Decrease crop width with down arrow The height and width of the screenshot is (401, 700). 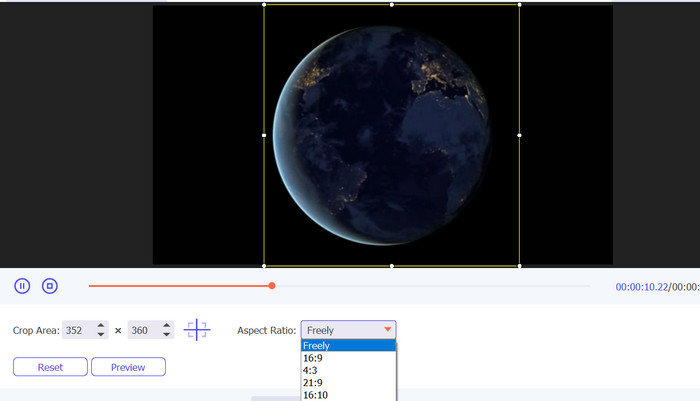tap(101, 334)
